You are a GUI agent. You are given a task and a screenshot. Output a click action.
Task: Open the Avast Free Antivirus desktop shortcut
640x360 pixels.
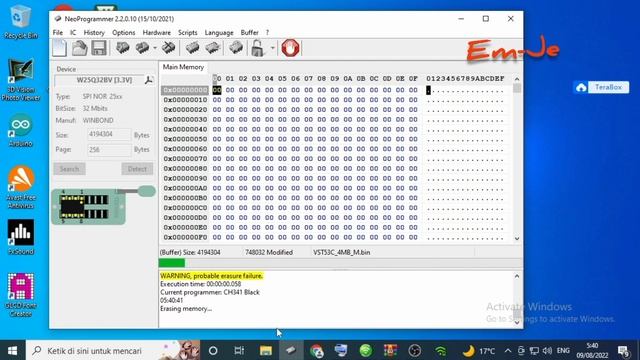[x=20, y=187]
